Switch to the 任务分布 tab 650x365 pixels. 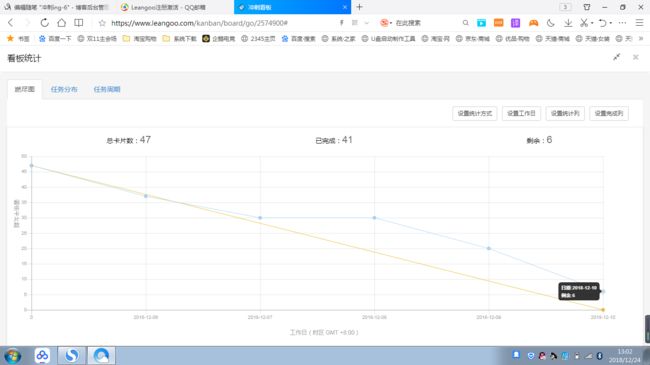point(64,89)
